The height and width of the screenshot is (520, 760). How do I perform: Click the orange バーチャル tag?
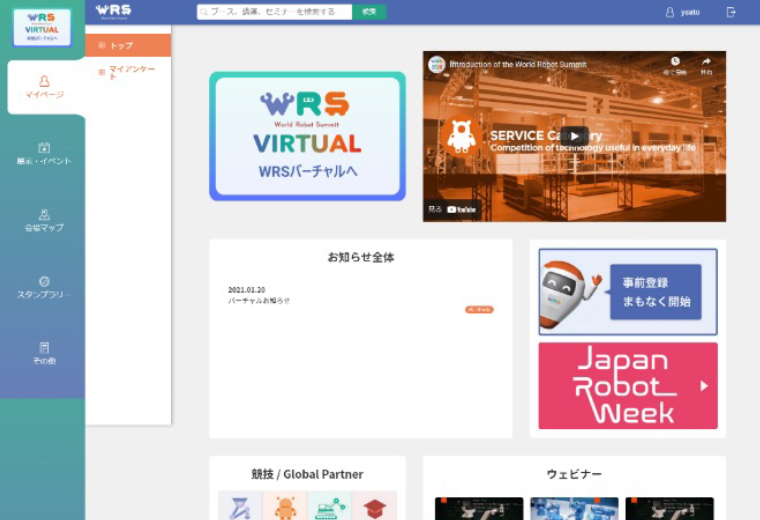pos(479,310)
